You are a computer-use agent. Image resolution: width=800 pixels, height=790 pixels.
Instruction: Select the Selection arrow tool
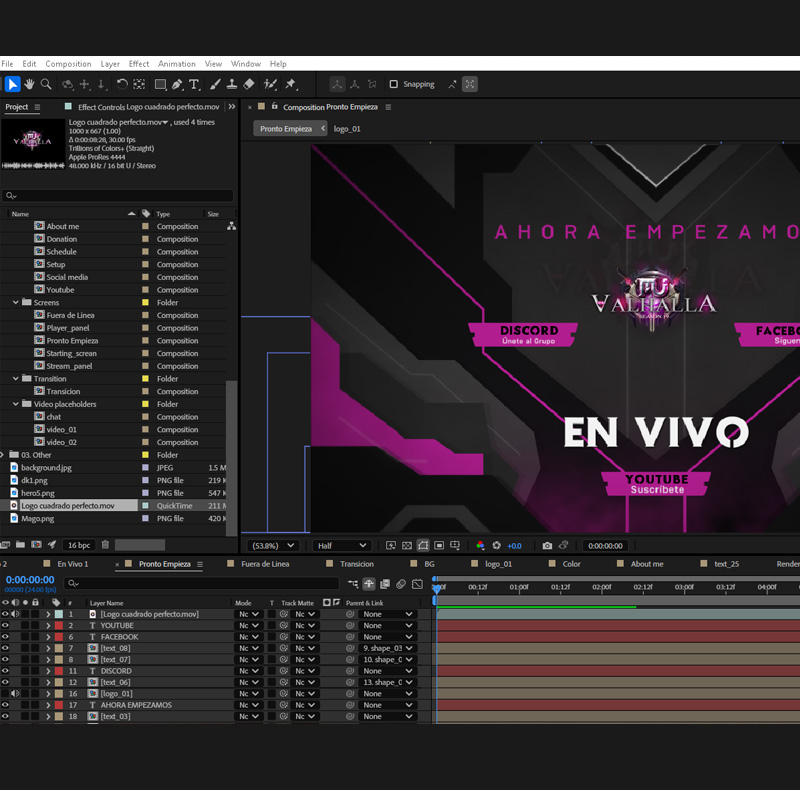[13, 84]
